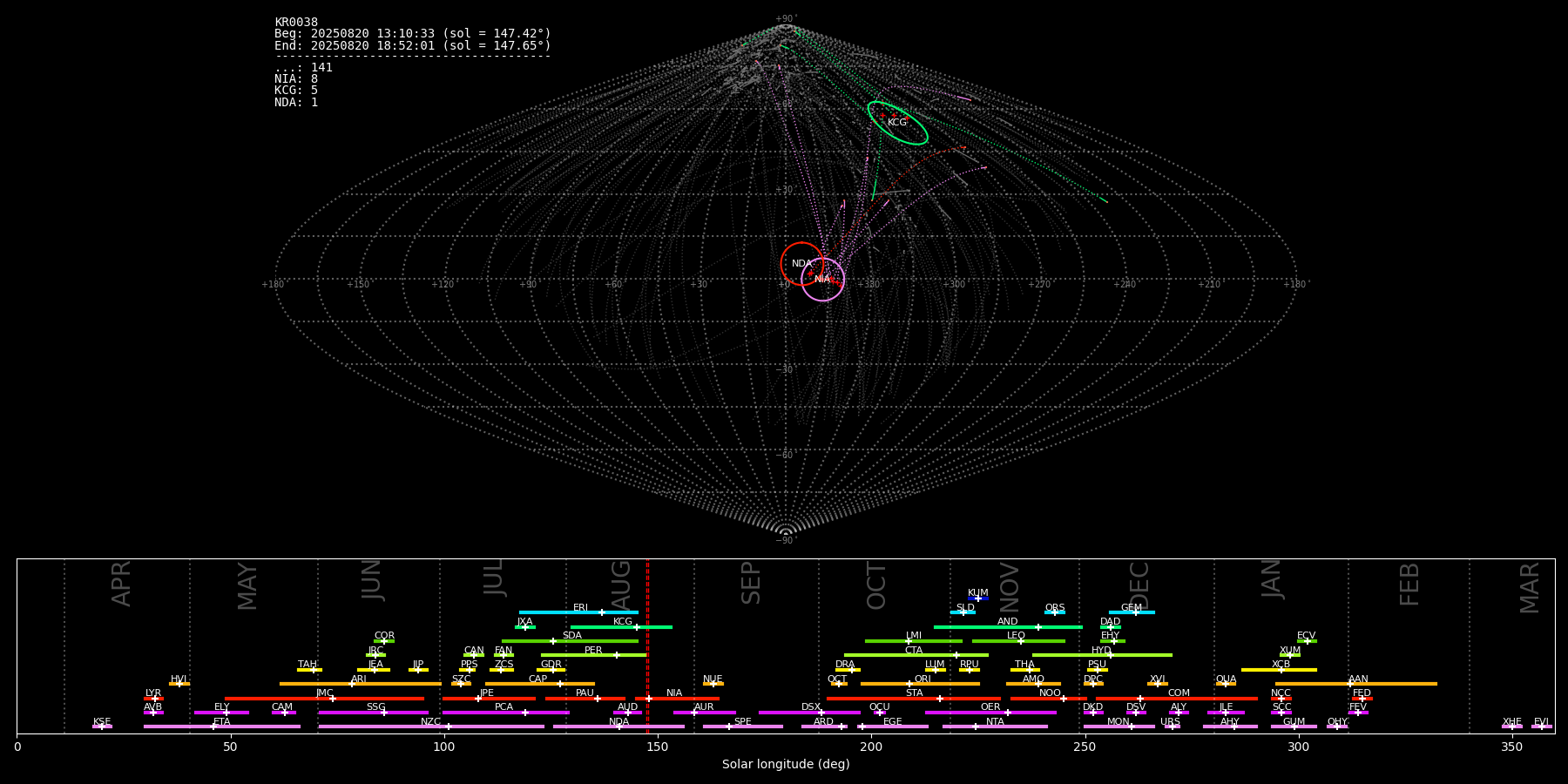This screenshot has width=1568, height=784.
Task: Click the XHE shower label
Action: [1512, 722]
